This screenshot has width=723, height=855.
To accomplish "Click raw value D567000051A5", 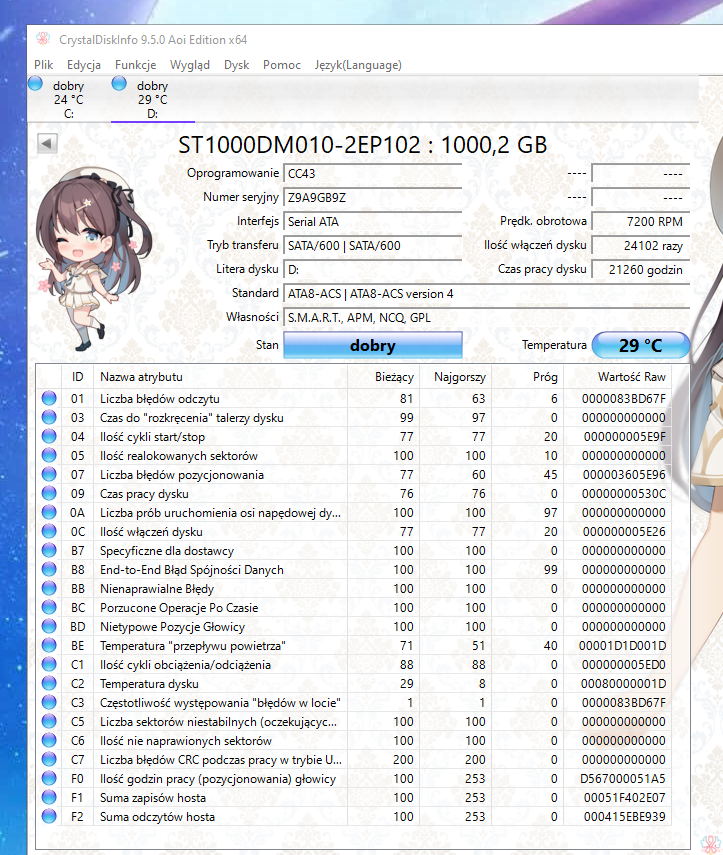I will 623,779.
